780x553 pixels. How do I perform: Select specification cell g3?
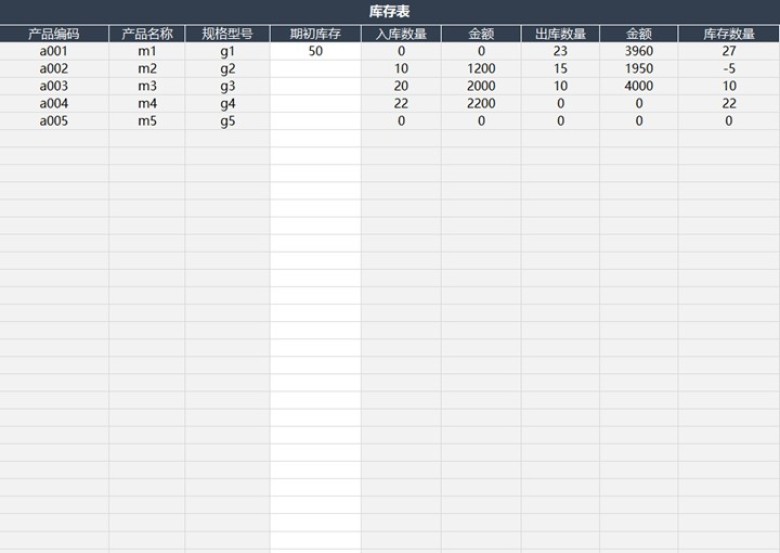click(x=227, y=86)
